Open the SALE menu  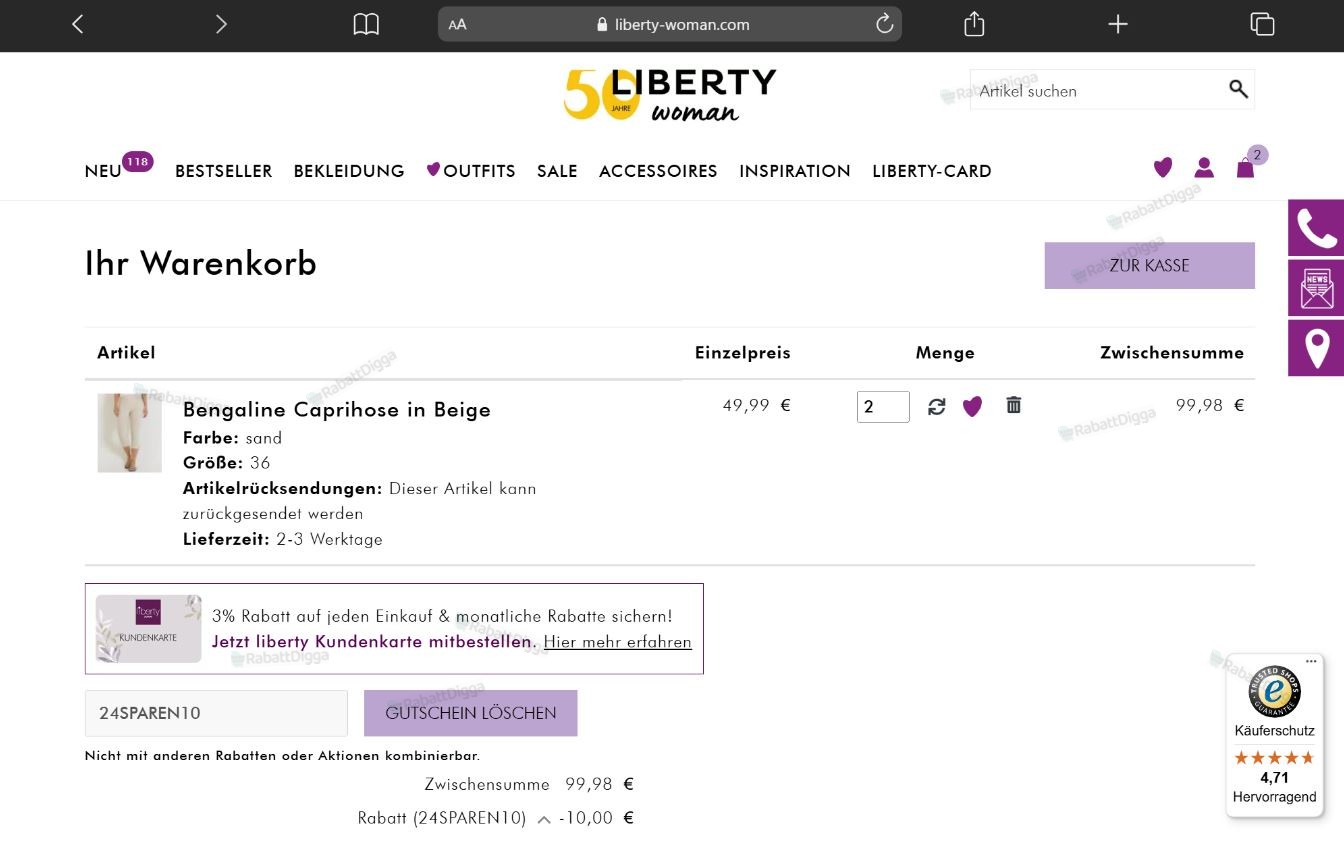[557, 171]
